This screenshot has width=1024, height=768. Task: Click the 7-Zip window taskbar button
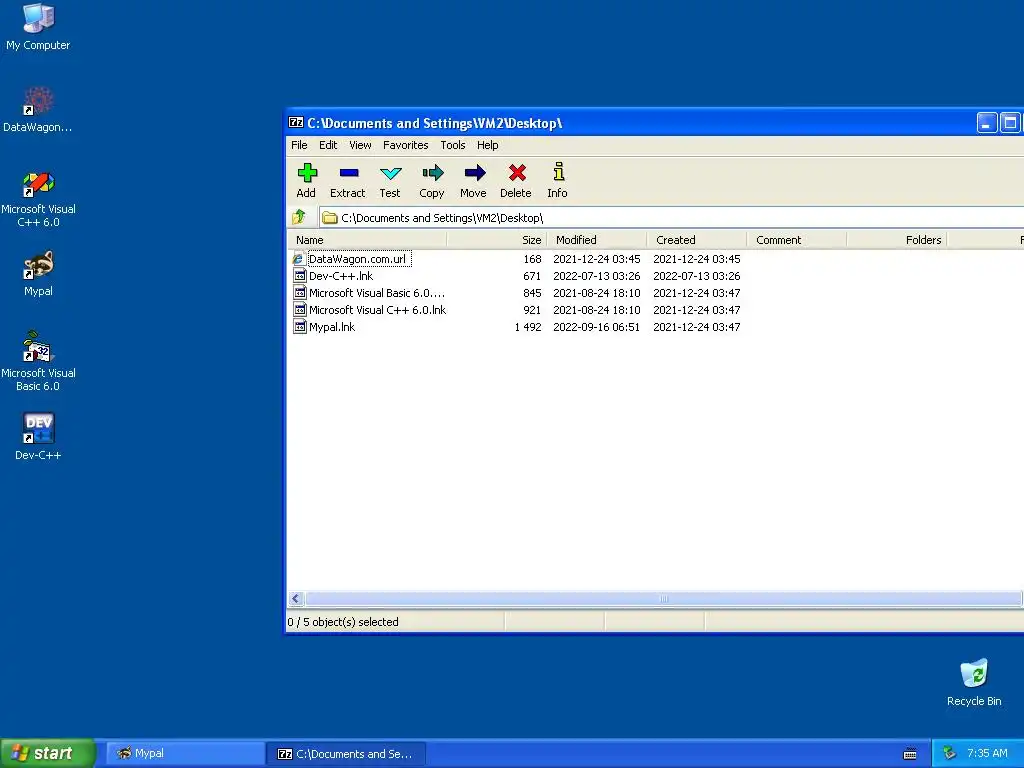tap(346, 754)
